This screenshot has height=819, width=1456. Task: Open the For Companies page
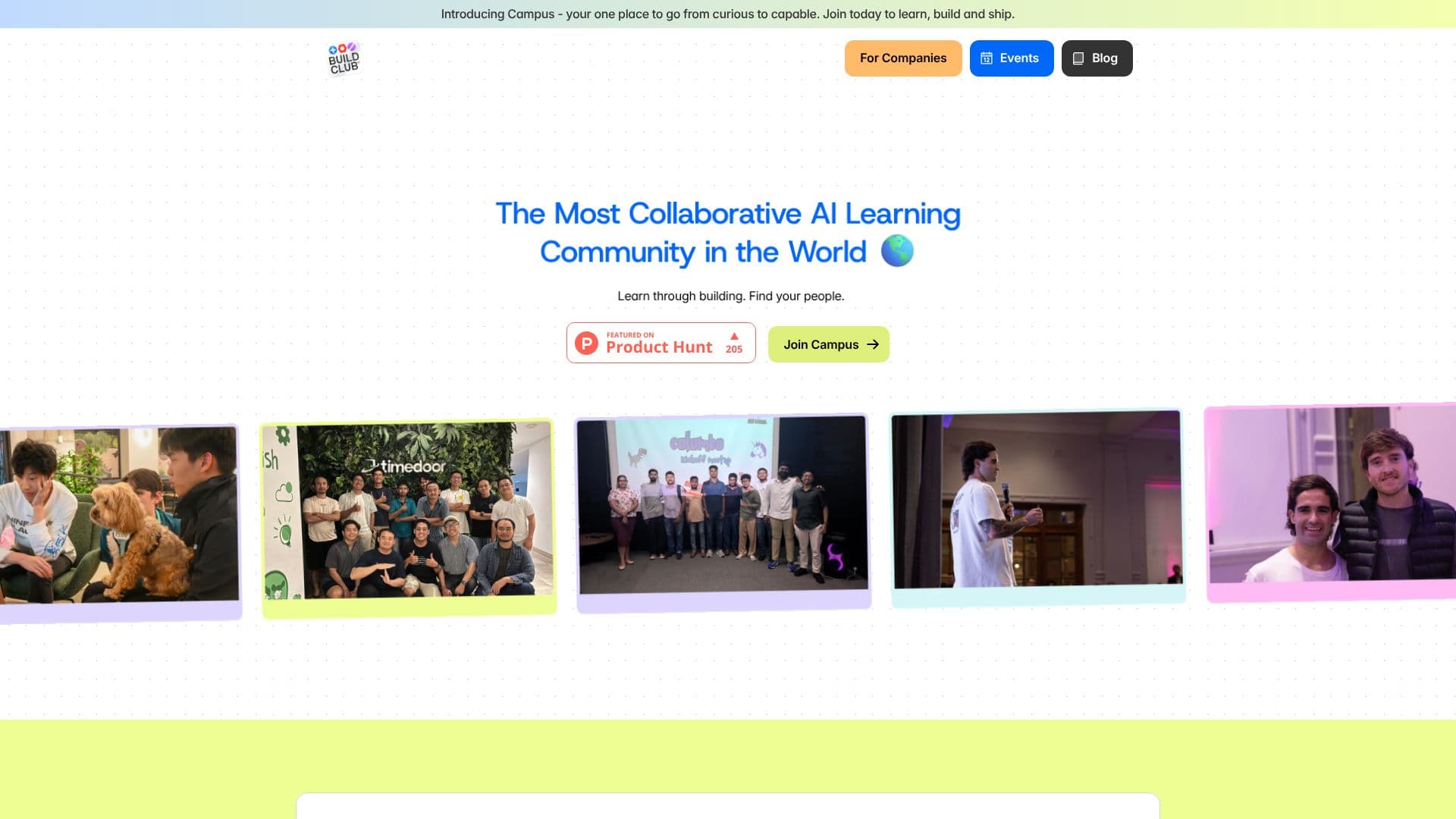coord(903,58)
